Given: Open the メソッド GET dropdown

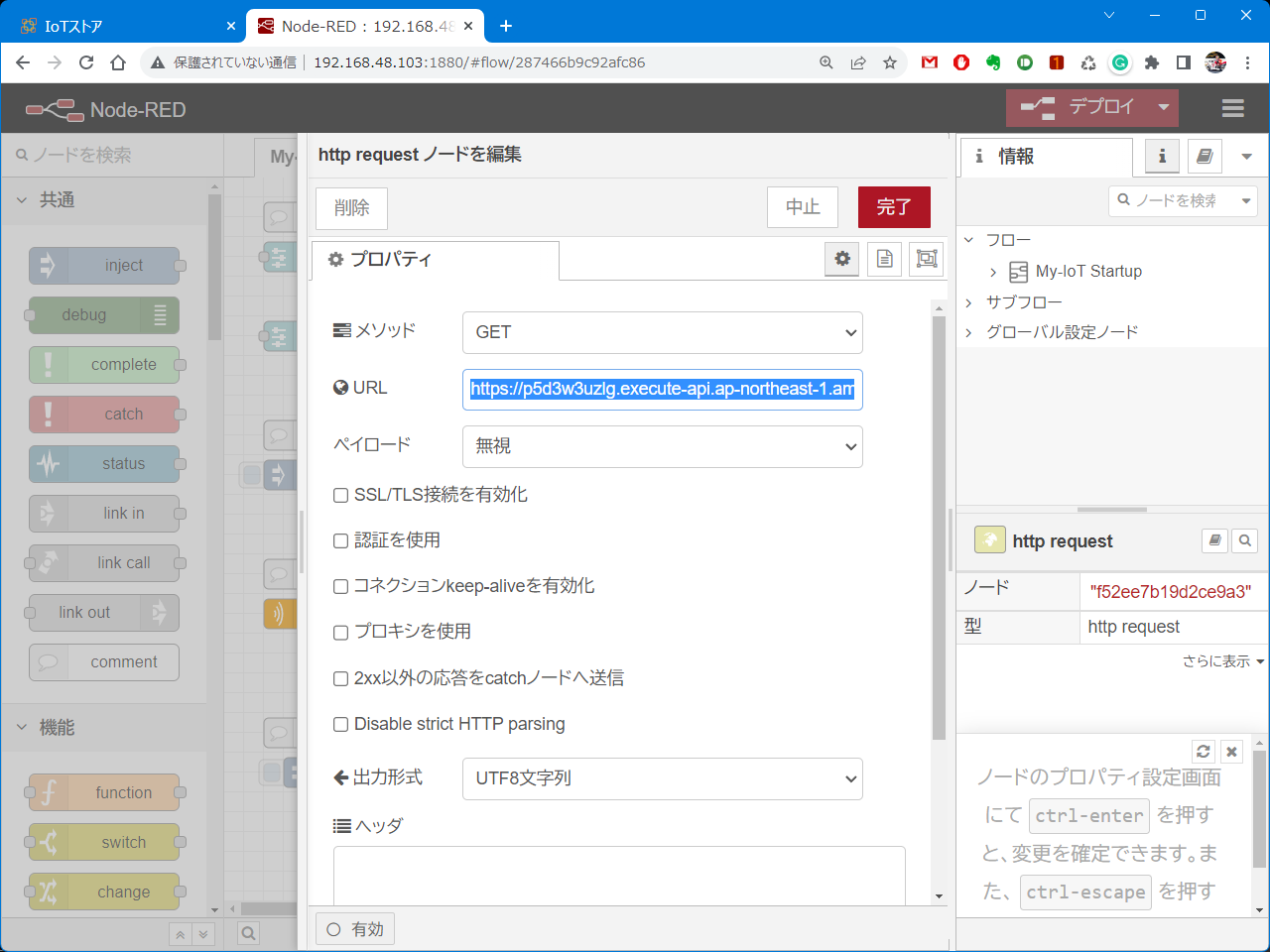Looking at the screenshot, I should [x=663, y=332].
